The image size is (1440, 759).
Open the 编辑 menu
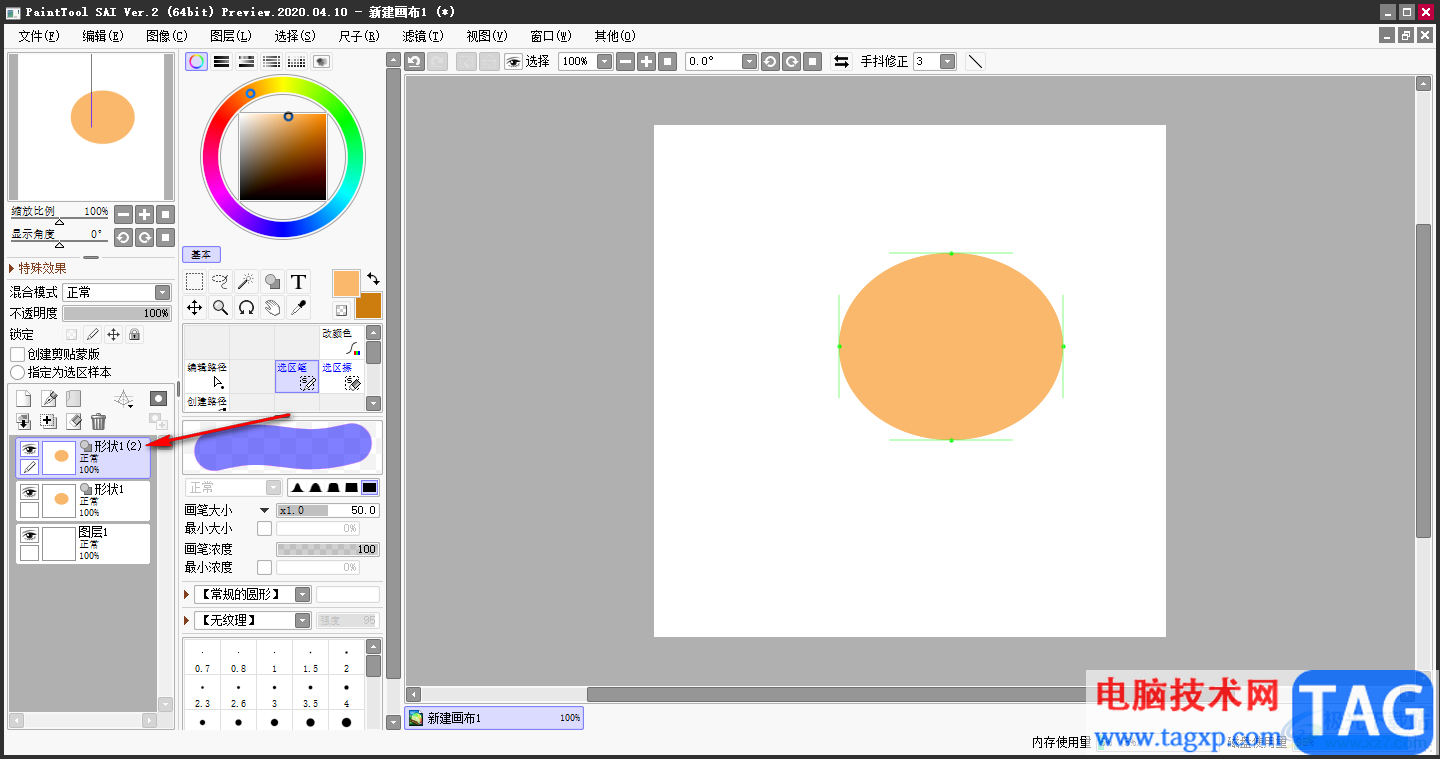103,36
